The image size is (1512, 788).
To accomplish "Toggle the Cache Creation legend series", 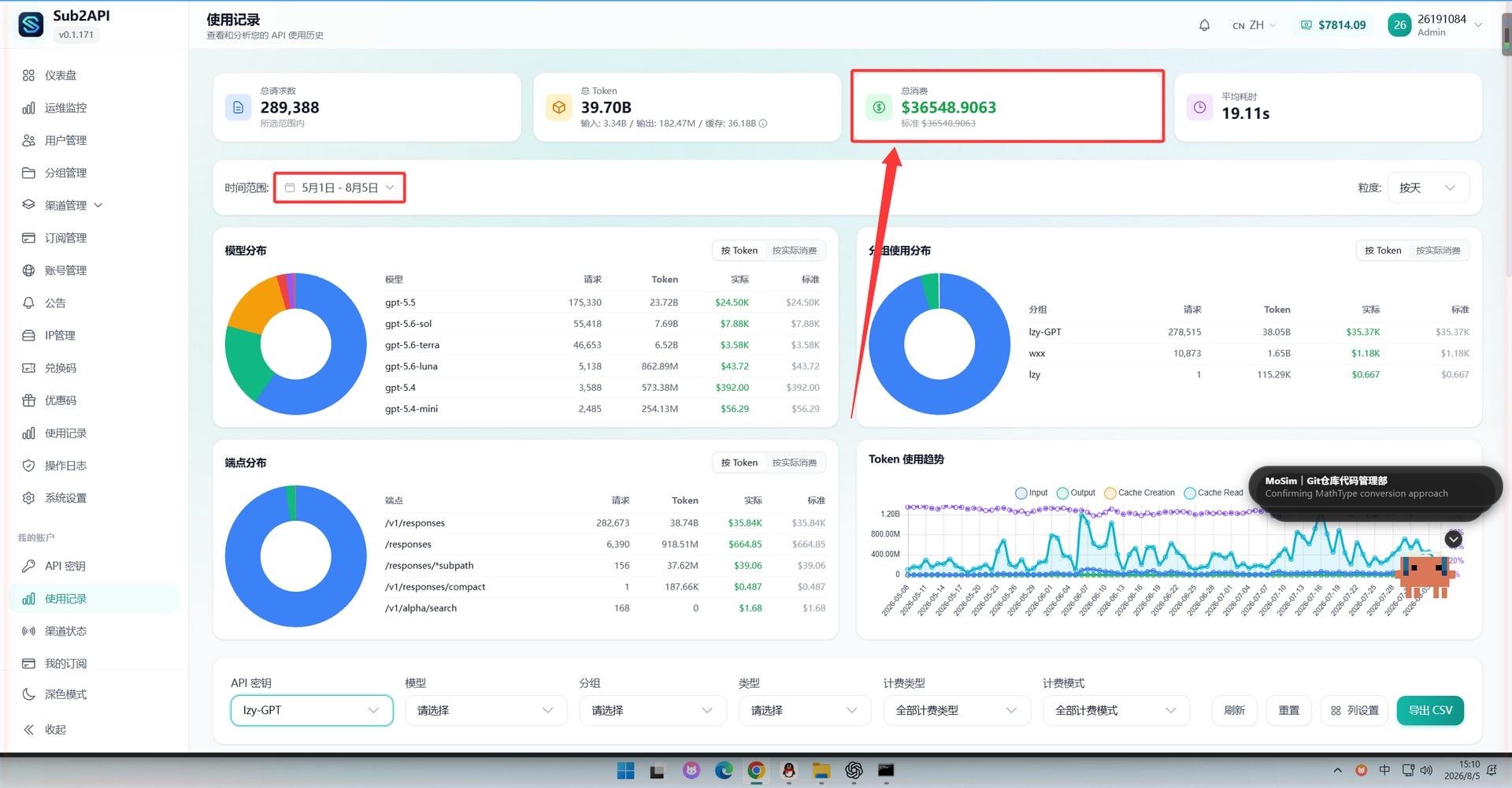I will point(1140,493).
